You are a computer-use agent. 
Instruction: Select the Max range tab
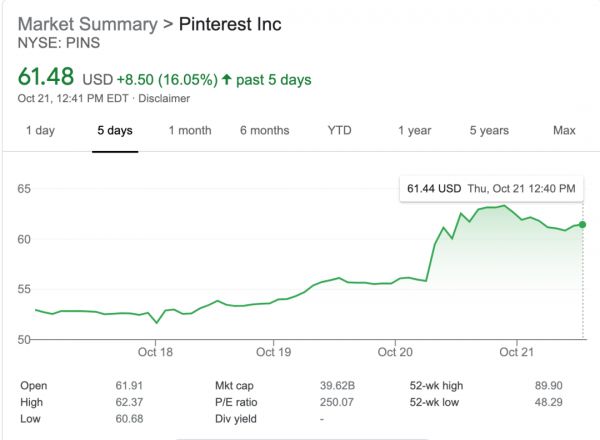click(564, 131)
